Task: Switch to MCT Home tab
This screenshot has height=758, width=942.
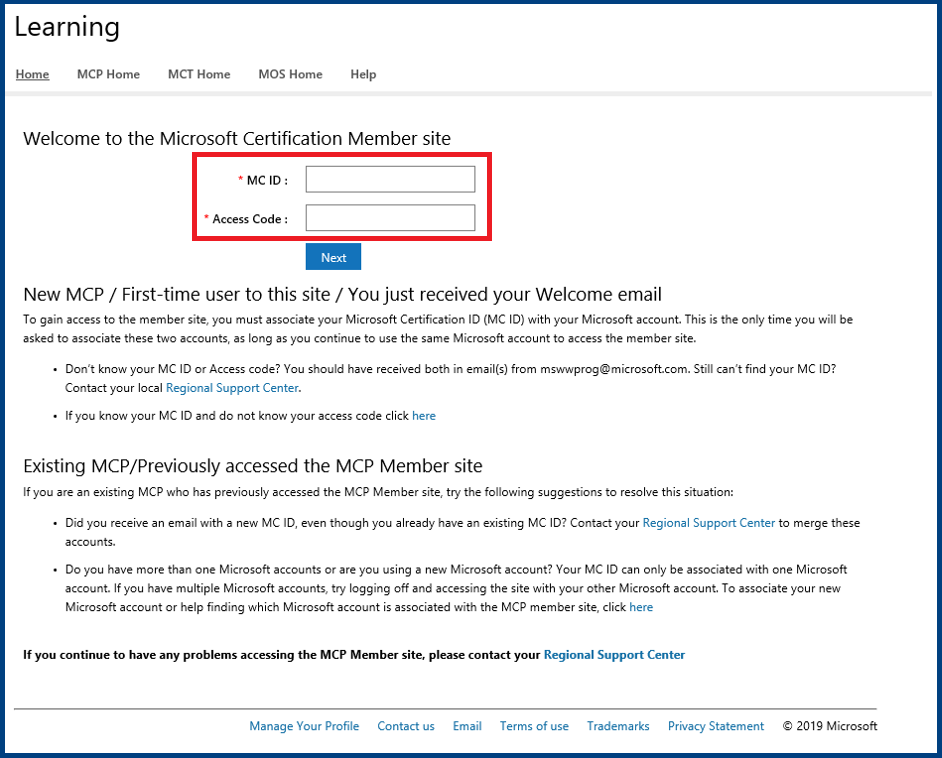Action: (199, 74)
